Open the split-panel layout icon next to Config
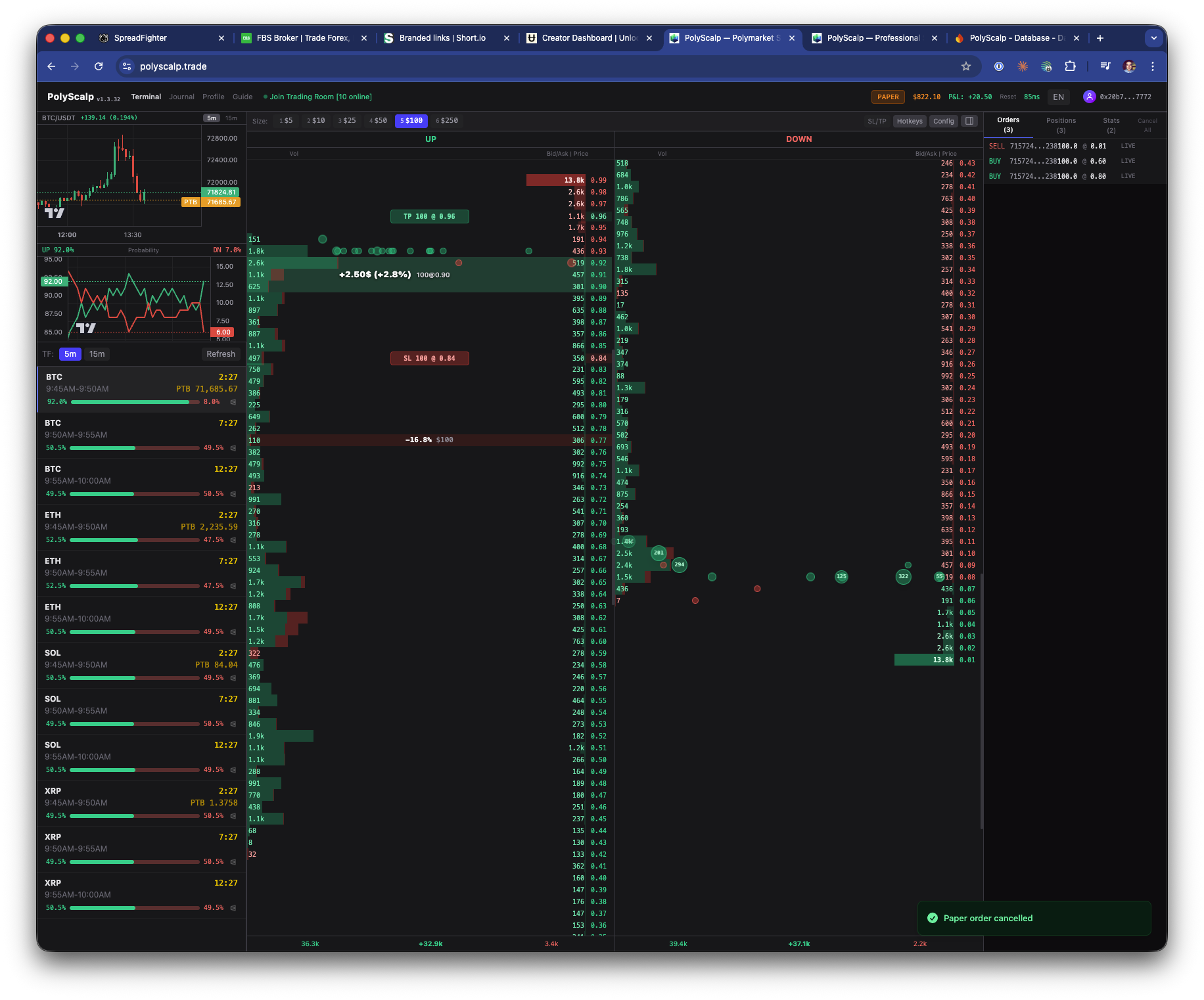1204x1000 pixels. [969, 121]
